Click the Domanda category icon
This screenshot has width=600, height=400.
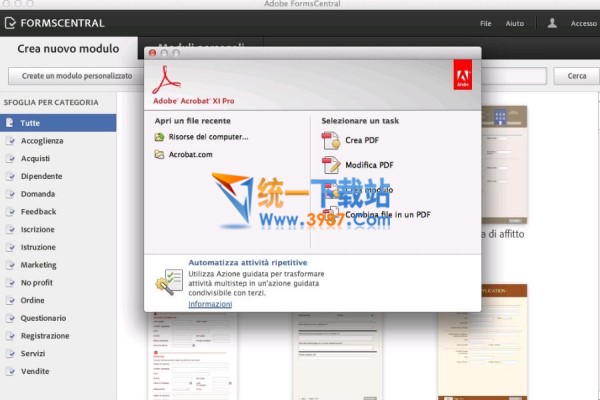10,194
